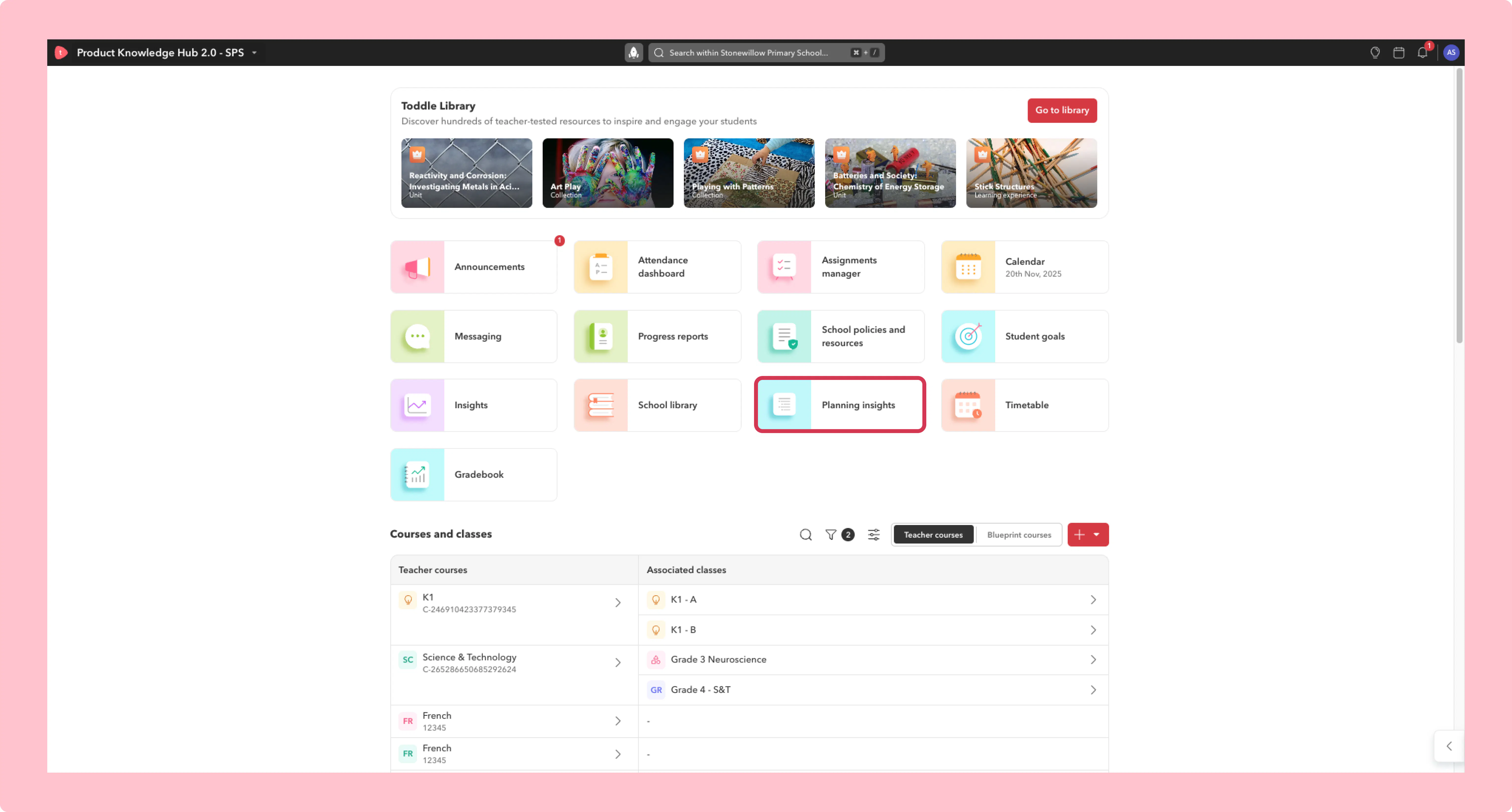Open the Timetable icon
Viewport: 1512px width, 812px height.
(968, 406)
